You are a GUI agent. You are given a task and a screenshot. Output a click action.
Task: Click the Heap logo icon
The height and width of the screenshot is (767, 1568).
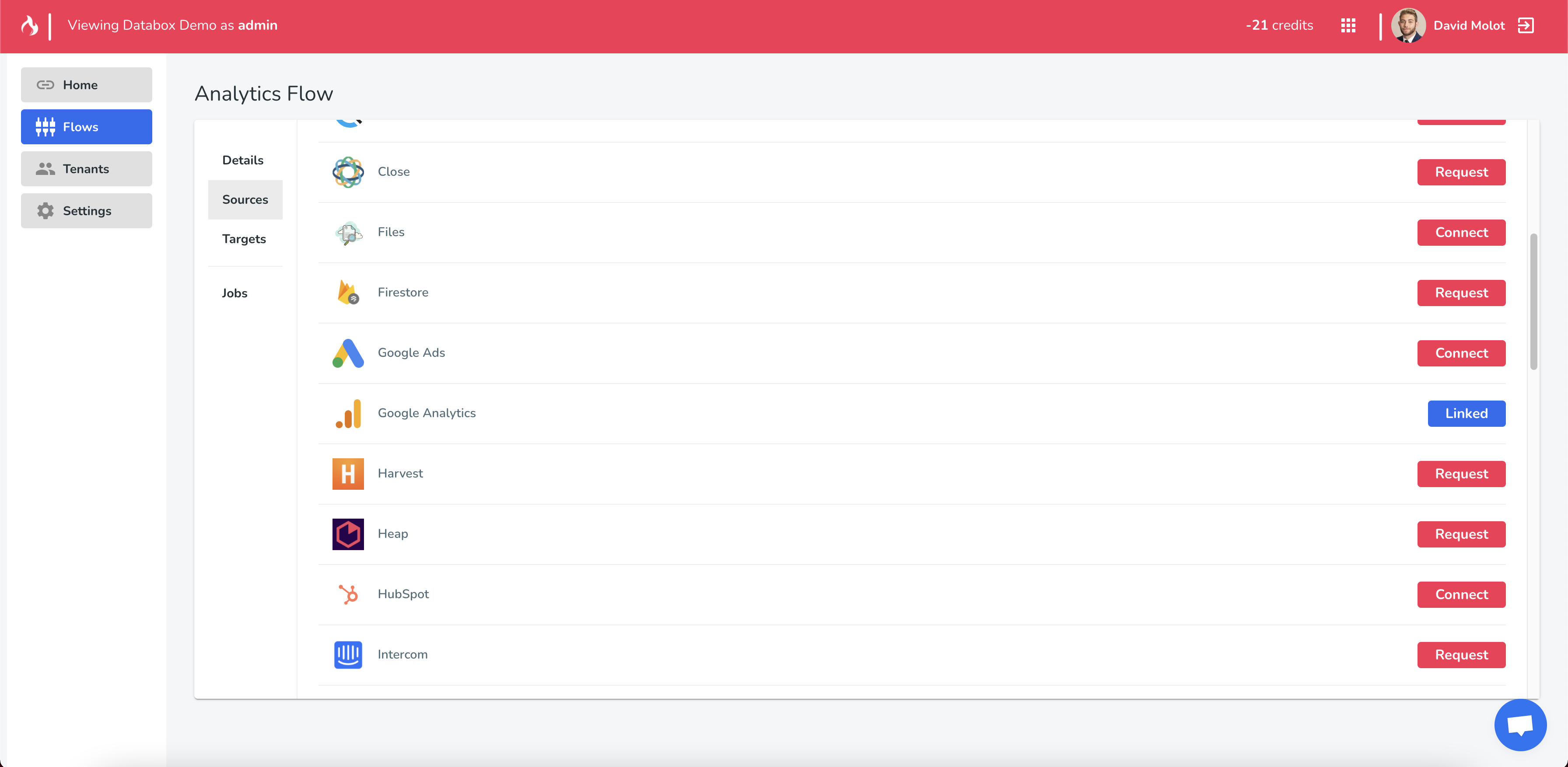[x=347, y=534]
